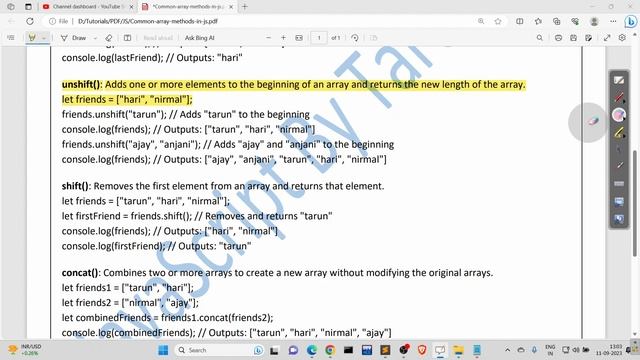This screenshot has width=640, height=360.
Task: Toggle the table of contents sidebar
Action: [11, 38]
